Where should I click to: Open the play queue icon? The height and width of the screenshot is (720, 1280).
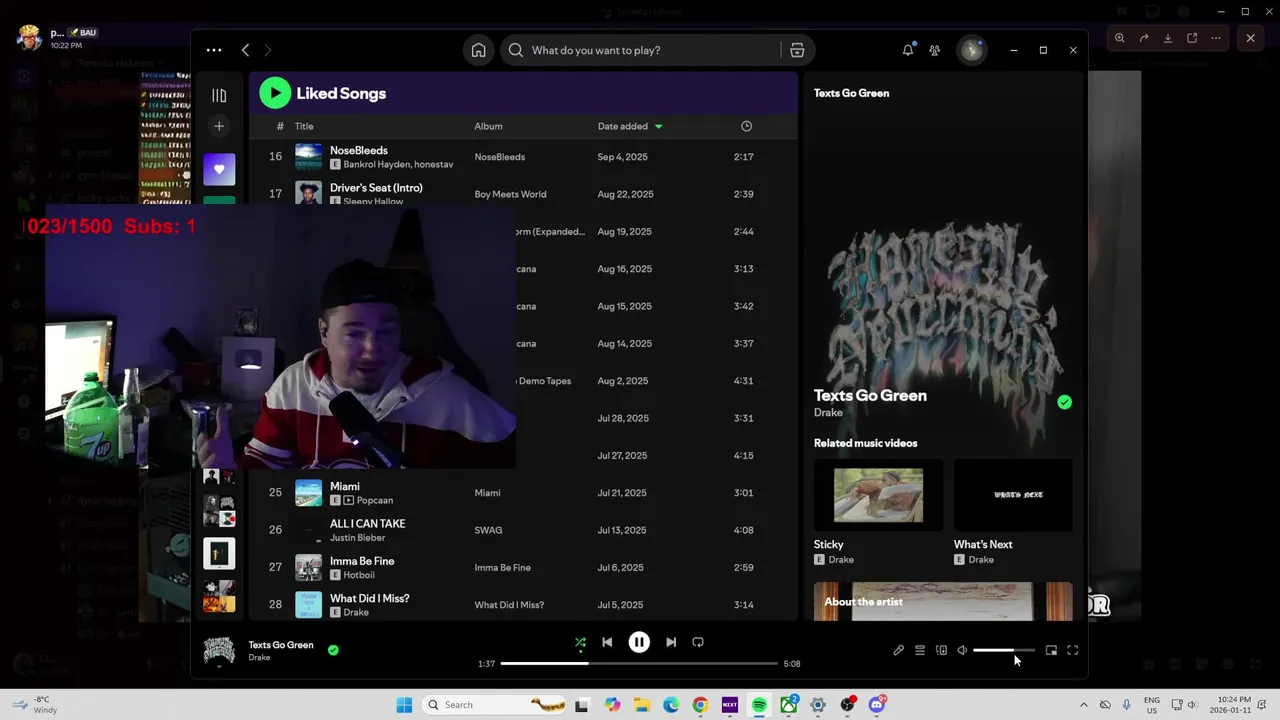pos(920,650)
